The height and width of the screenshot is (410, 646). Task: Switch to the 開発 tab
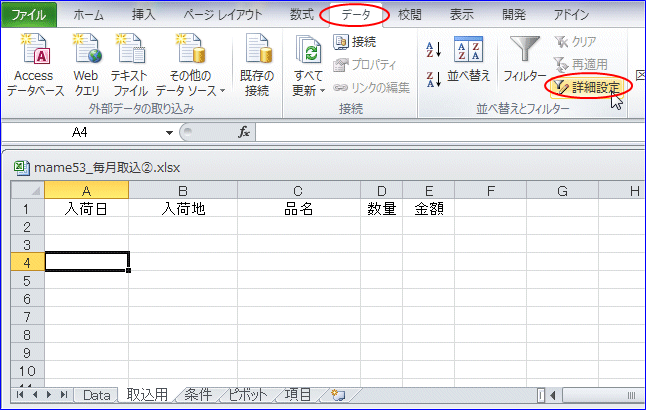(514, 15)
